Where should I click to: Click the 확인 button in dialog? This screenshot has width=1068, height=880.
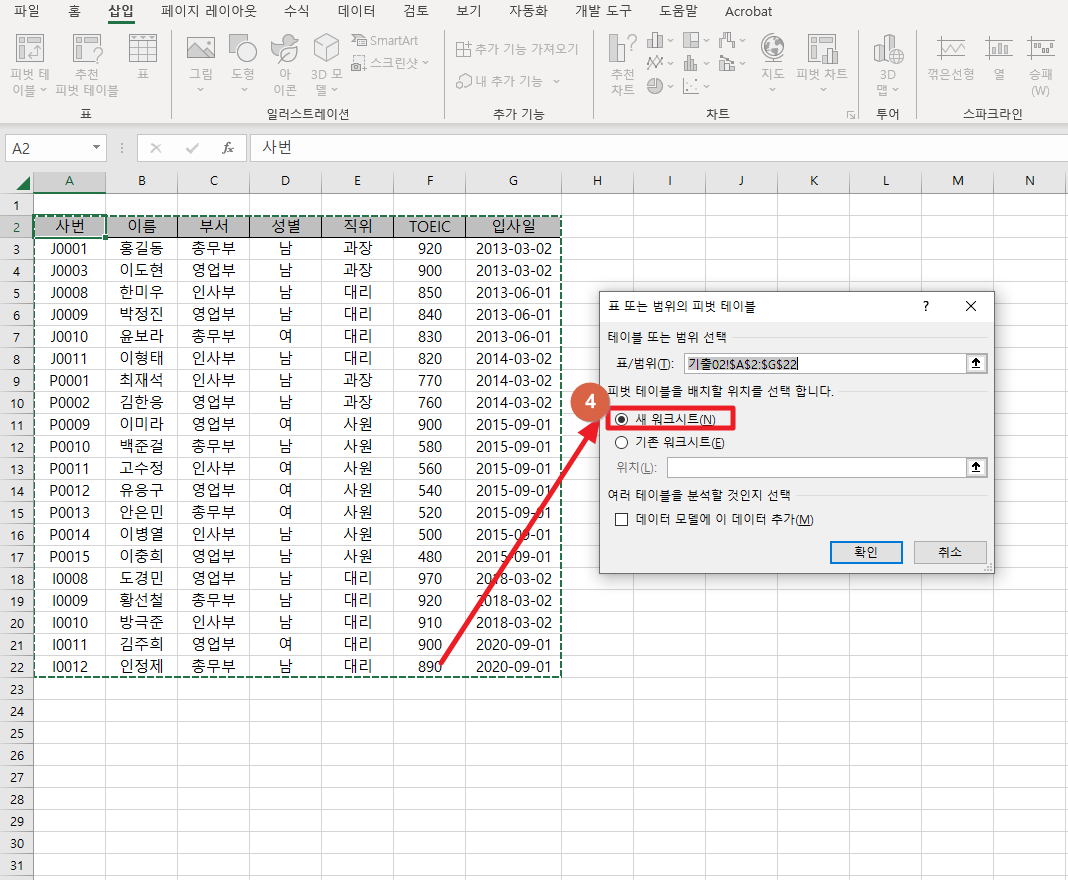(x=866, y=552)
